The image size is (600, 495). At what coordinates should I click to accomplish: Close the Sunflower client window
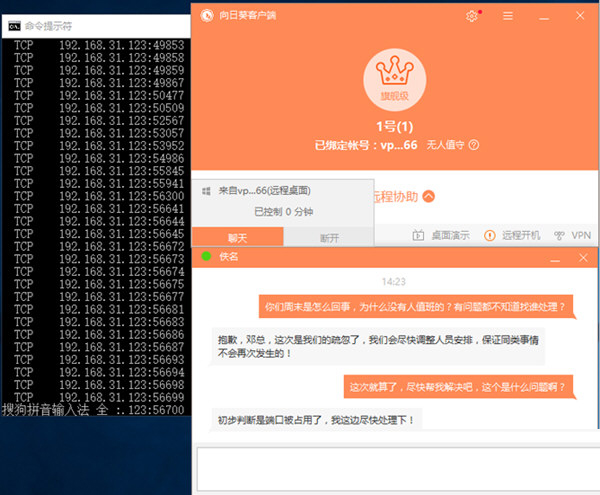[580, 15]
